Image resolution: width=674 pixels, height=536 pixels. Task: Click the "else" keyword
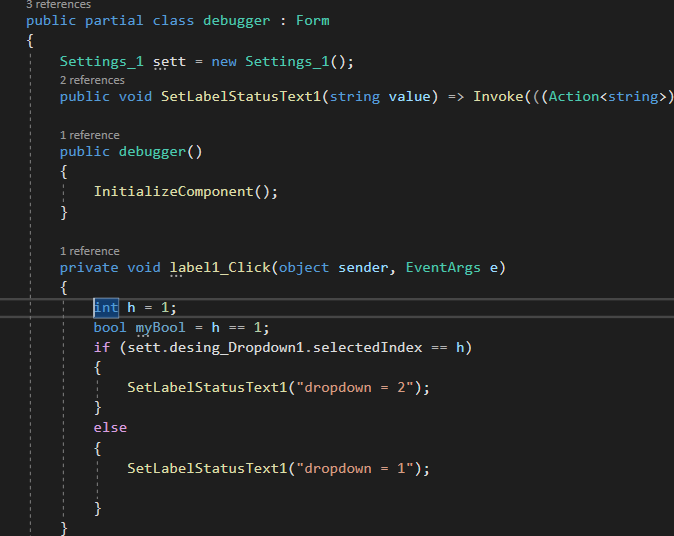tap(110, 428)
